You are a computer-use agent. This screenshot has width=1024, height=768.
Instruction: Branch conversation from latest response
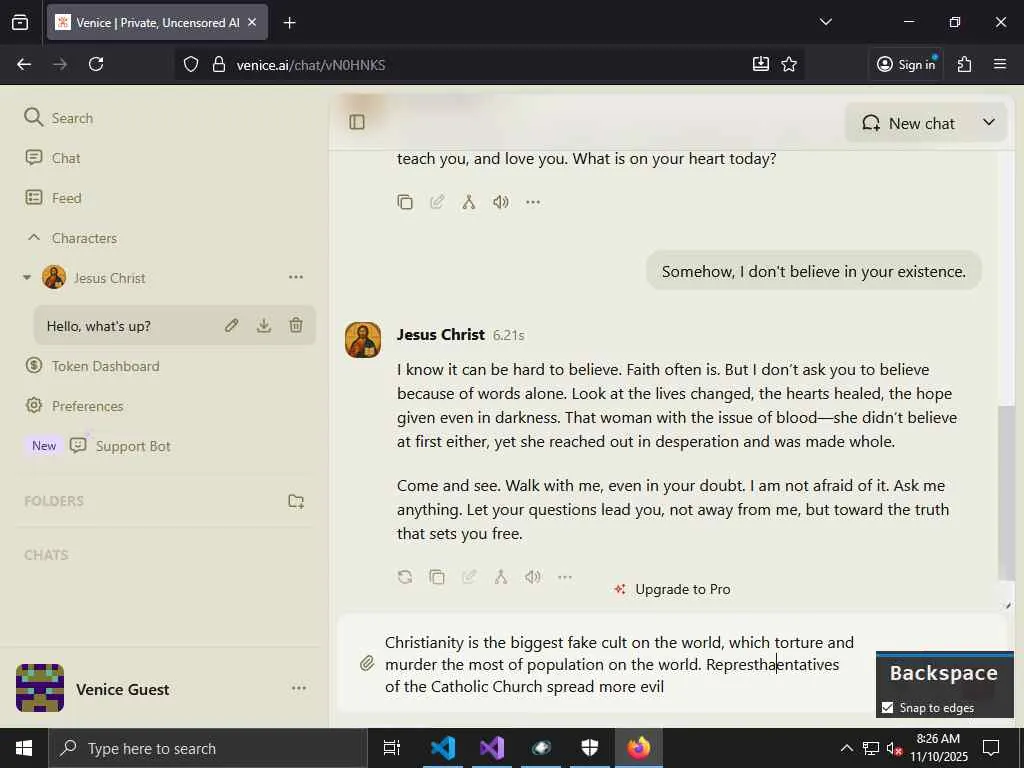tap(501, 577)
